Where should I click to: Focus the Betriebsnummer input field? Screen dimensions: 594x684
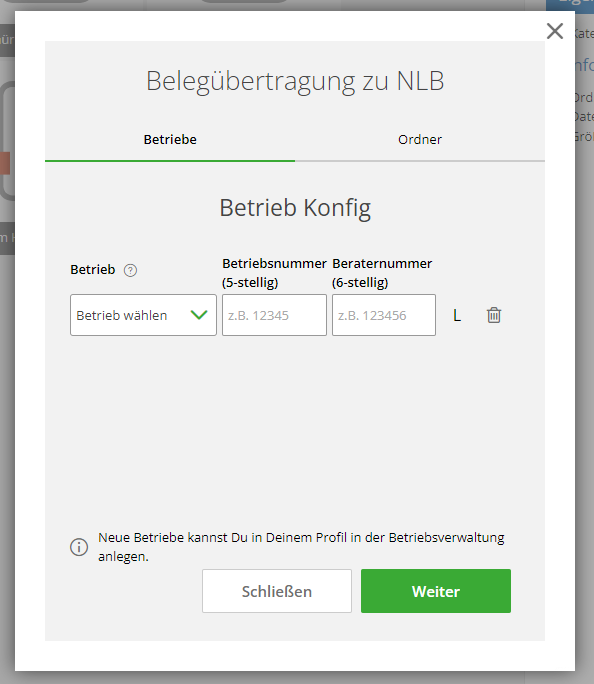click(x=274, y=315)
